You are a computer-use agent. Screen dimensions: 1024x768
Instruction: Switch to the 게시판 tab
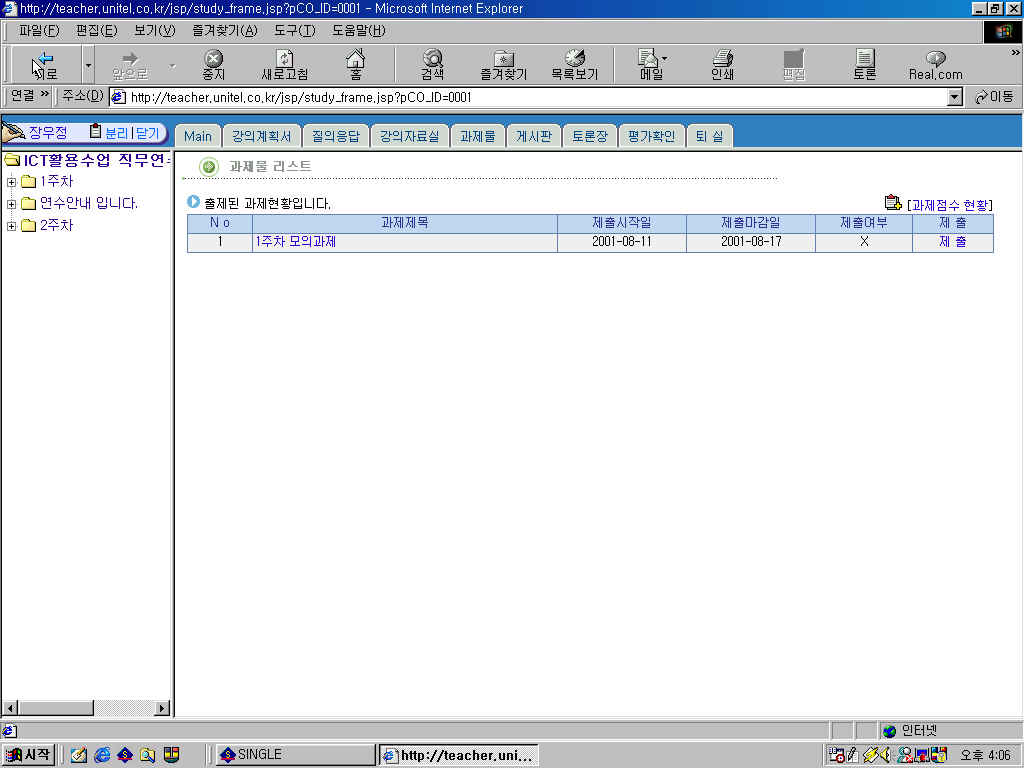coord(532,136)
